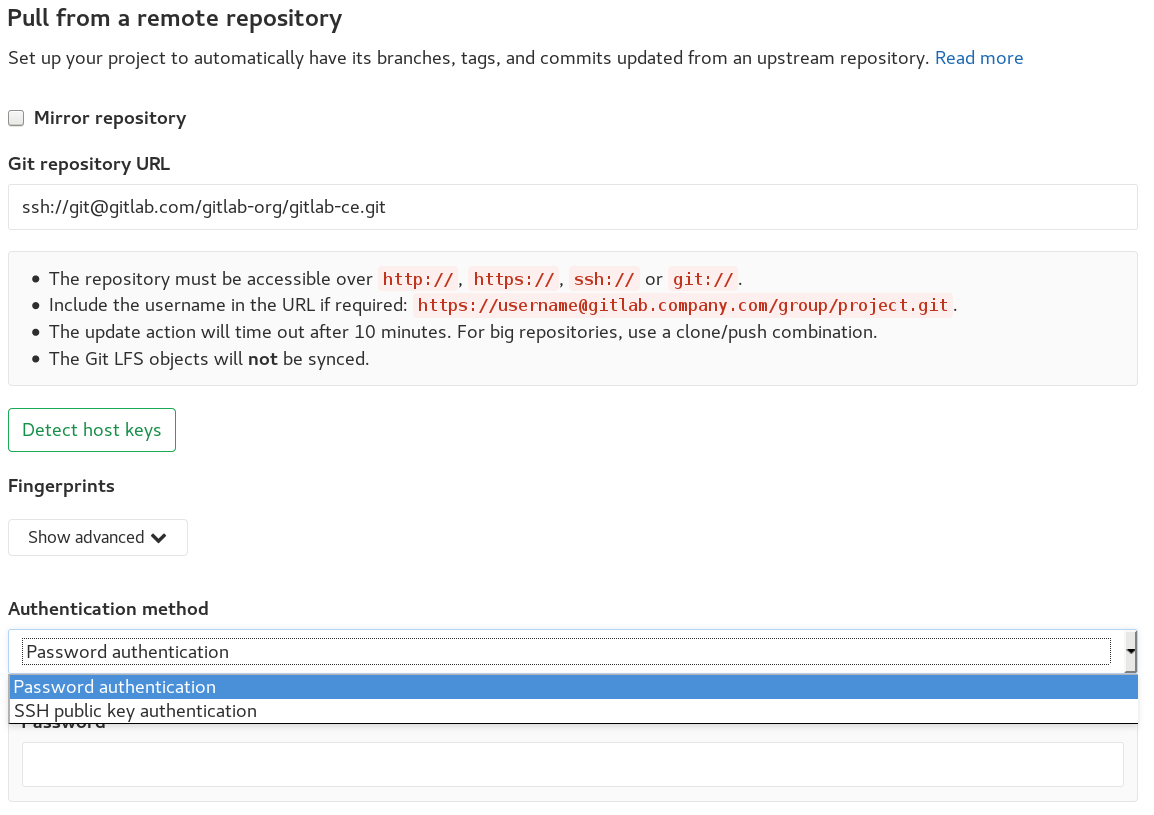The height and width of the screenshot is (815, 1154).
Task: Click the Pull from a remote repository heading
Action: (174, 18)
